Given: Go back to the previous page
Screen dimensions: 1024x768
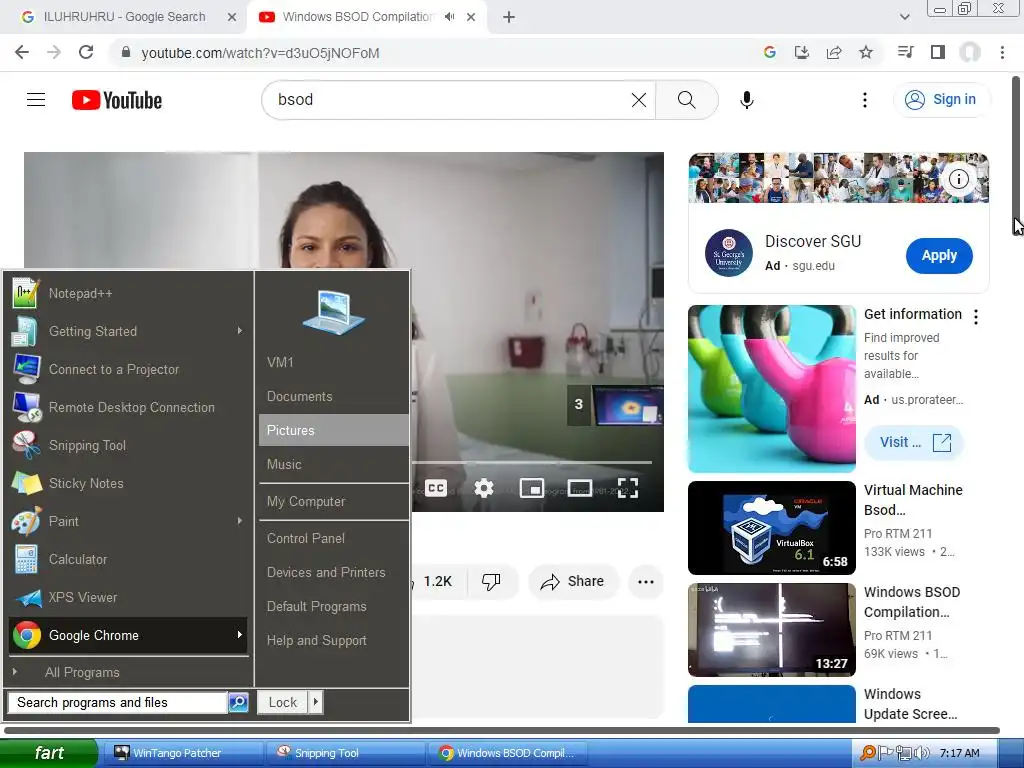Looking at the screenshot, I should point(22,52).
